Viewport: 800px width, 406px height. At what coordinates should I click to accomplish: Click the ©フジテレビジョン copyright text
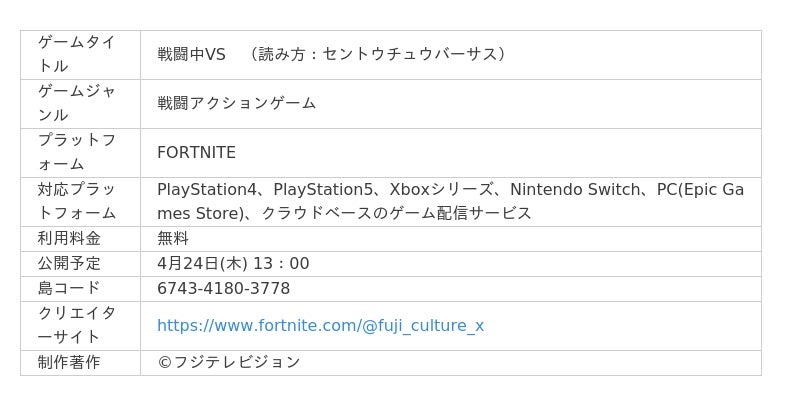[228, 362]
